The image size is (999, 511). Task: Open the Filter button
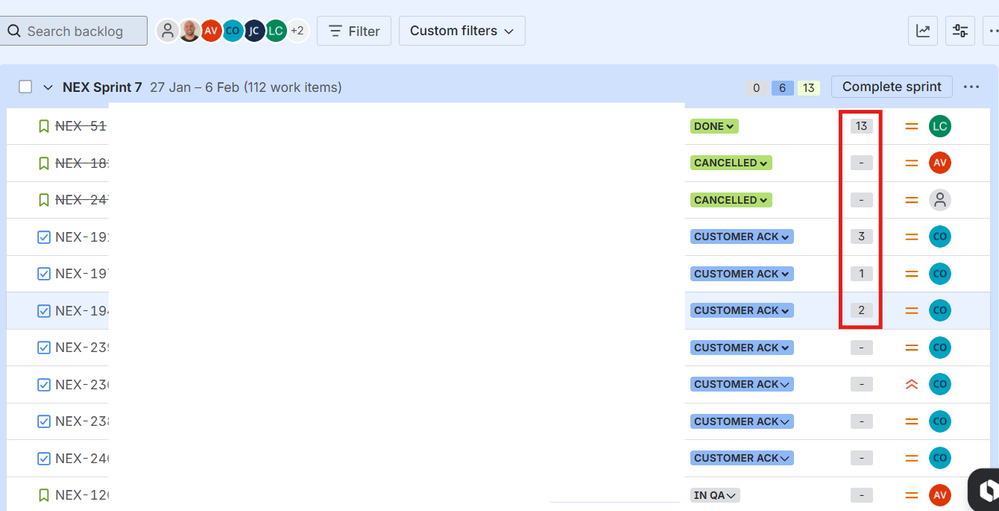354,31
